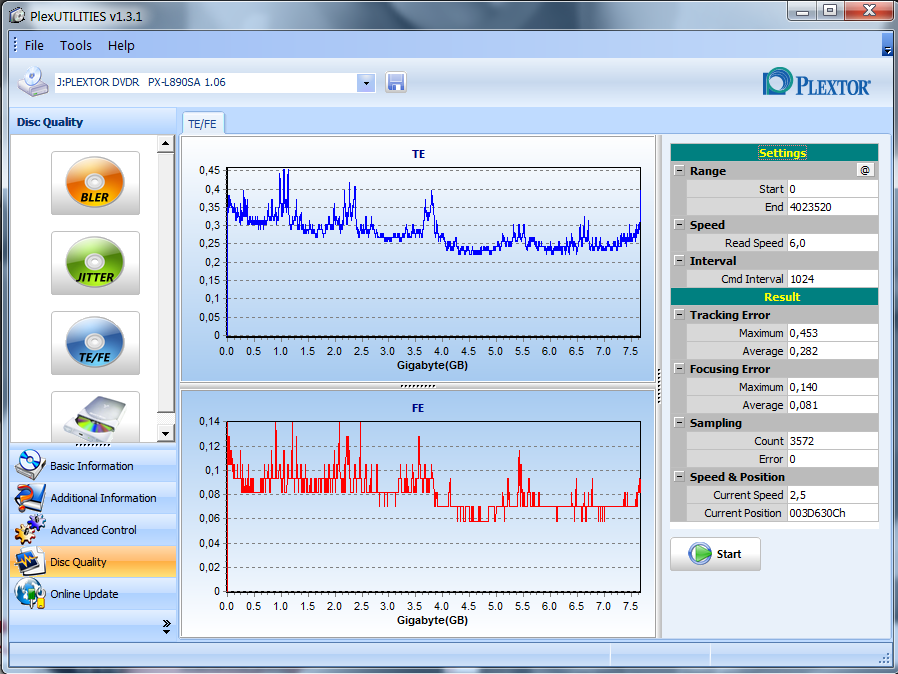
Task: Click the Read Speed value 6,0
Action: pyautogui.click(x=833, y=243)
